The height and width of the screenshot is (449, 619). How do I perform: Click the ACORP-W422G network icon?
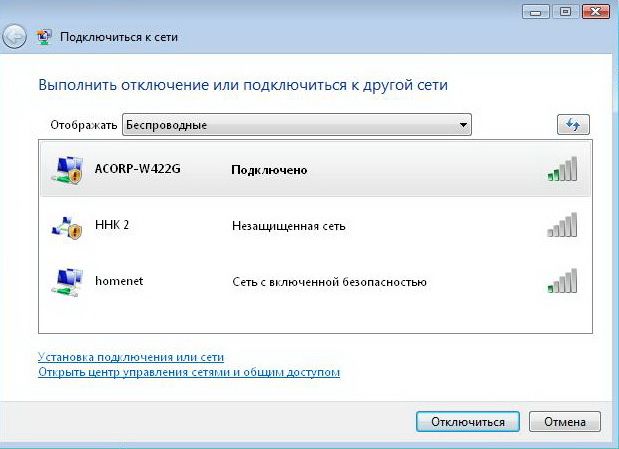[68, 170]
